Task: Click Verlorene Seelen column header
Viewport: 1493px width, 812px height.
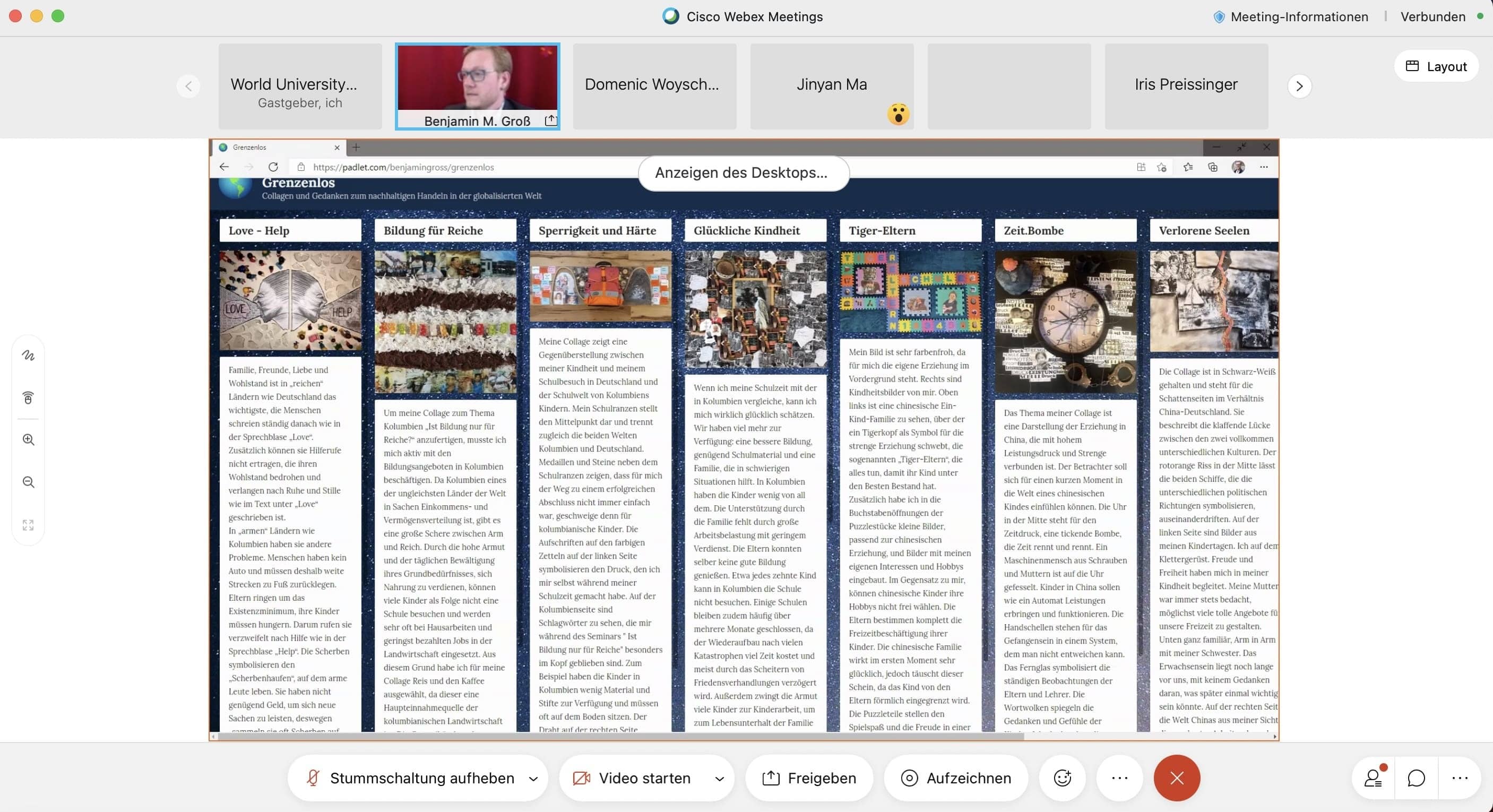Action: coord(1214,230)
